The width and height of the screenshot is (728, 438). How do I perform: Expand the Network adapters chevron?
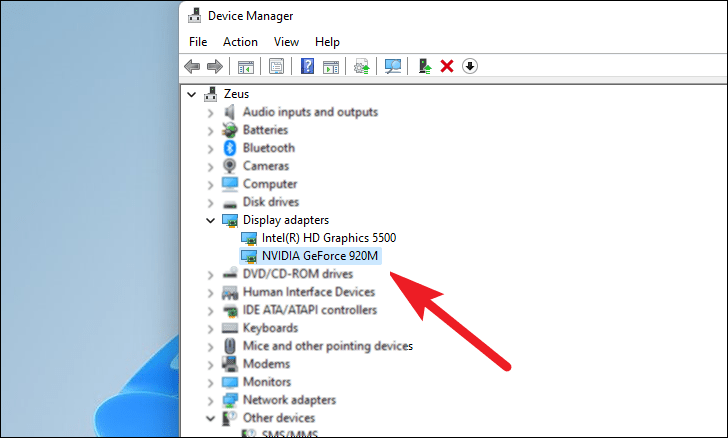coord(210,400)
